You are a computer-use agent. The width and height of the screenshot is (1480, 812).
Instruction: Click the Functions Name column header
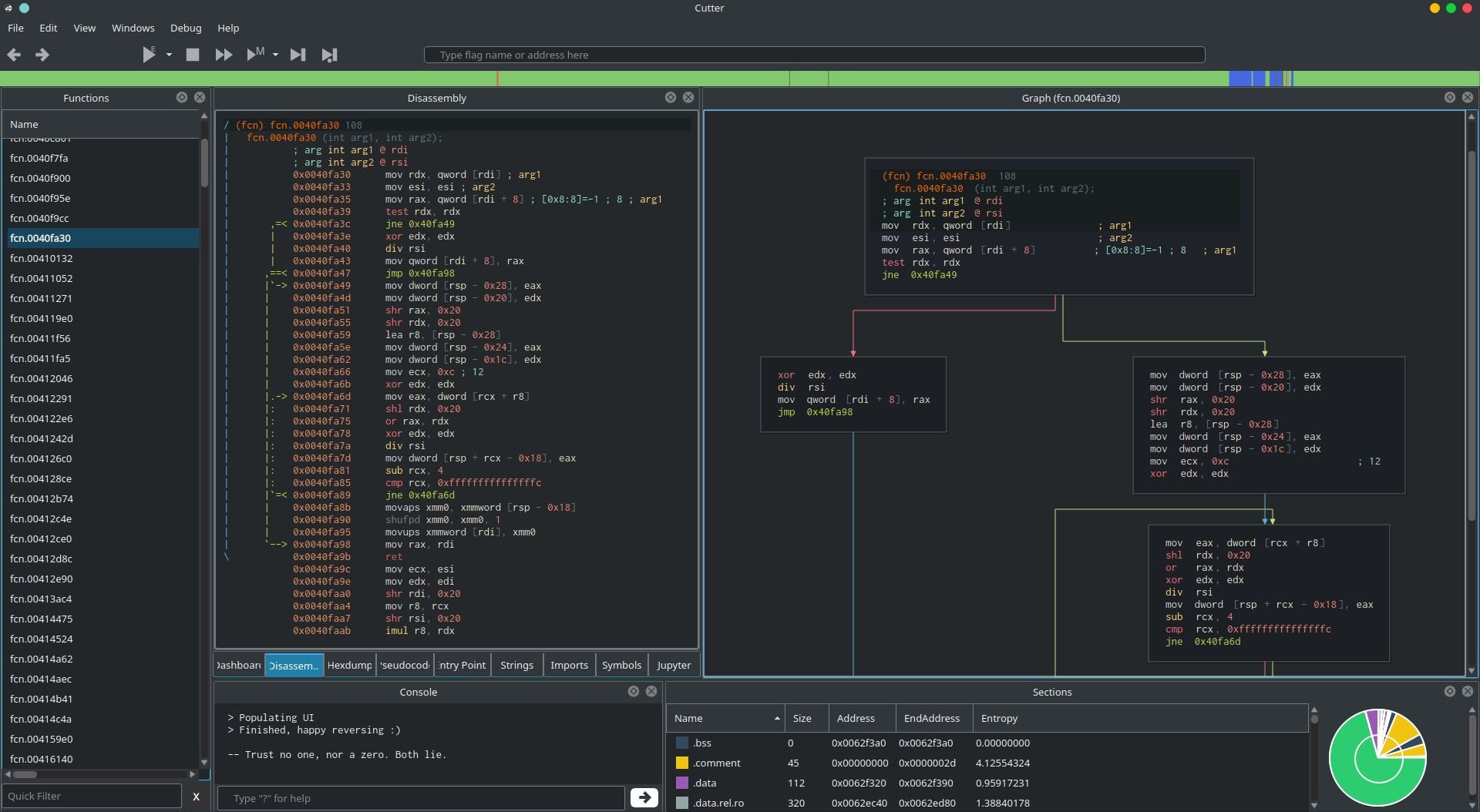click(x=100, y=124)
